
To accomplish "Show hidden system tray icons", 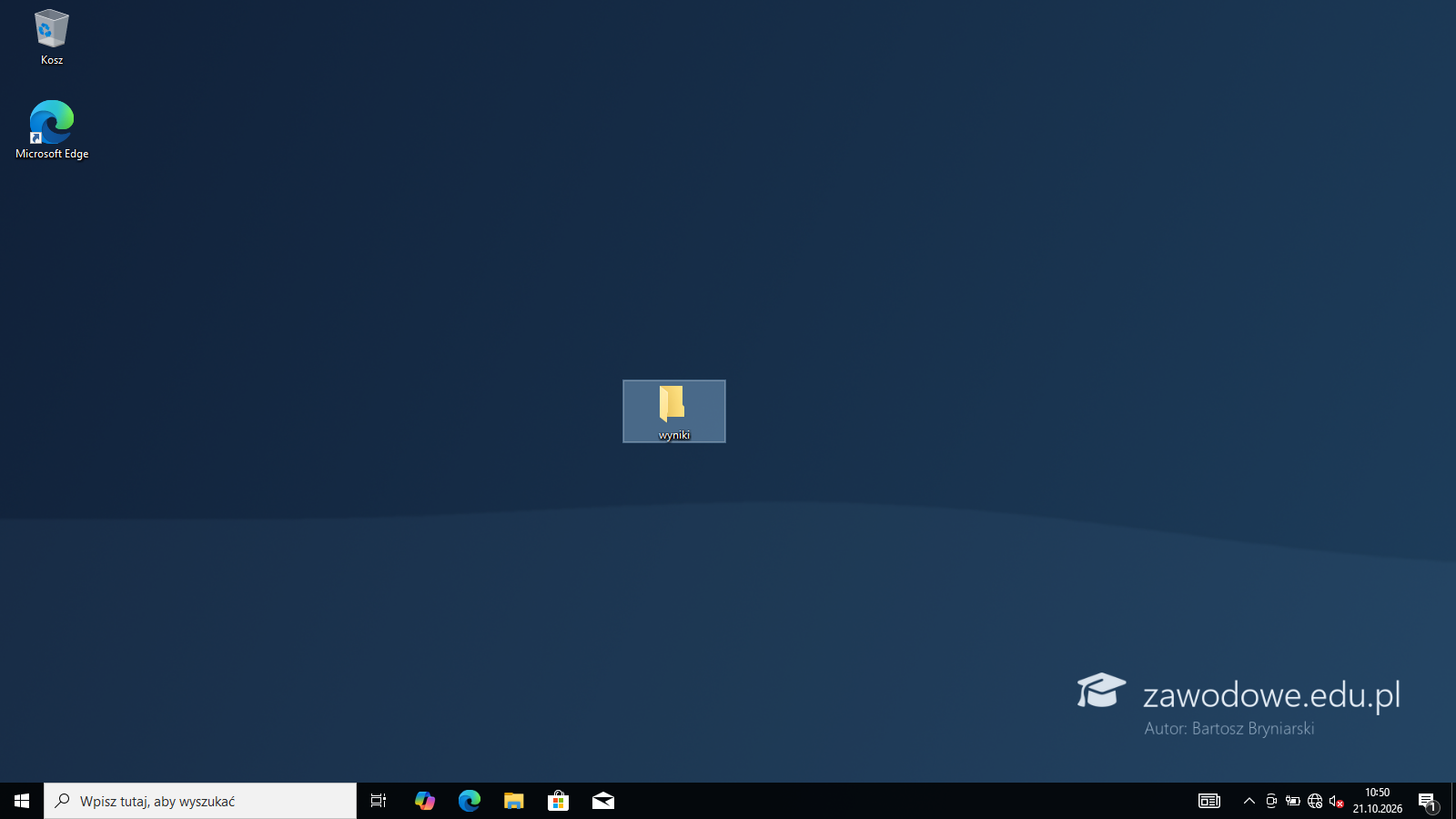I will (x=1249, y=801).
